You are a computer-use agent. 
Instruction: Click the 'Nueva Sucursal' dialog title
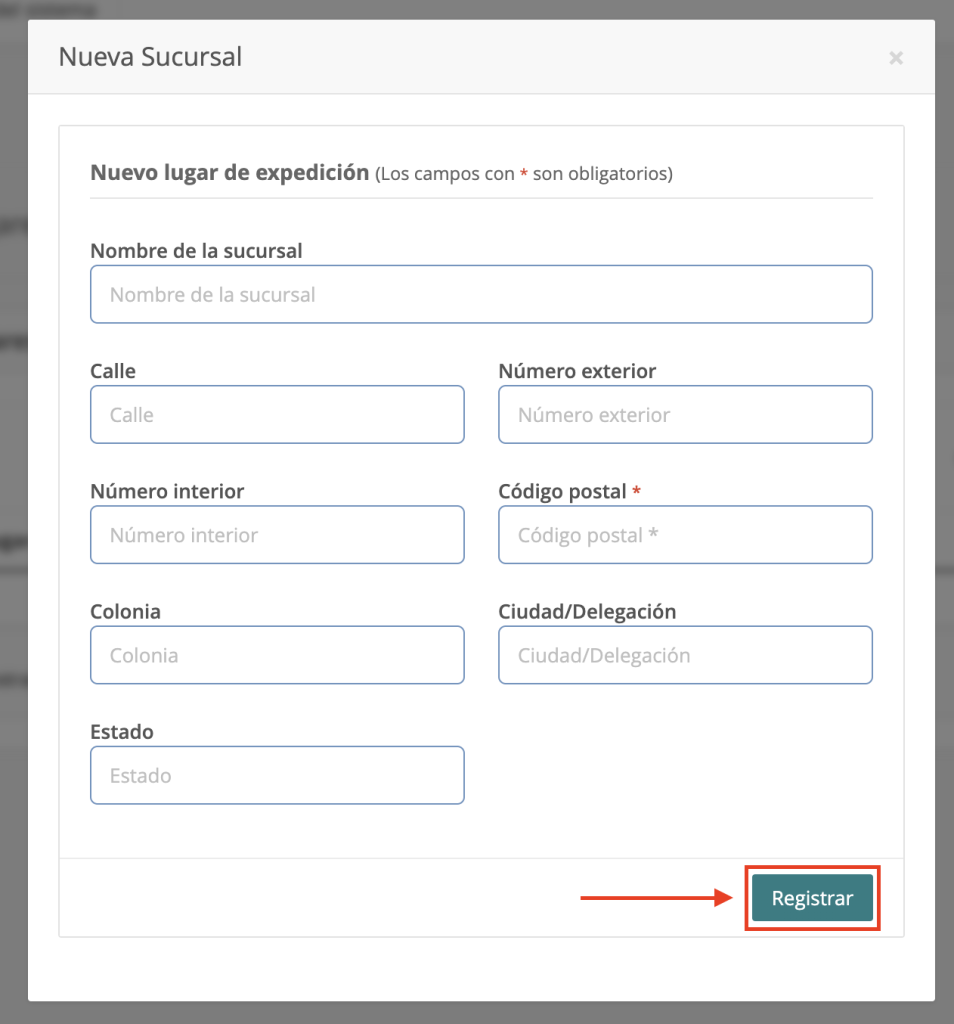click(150, 57)
